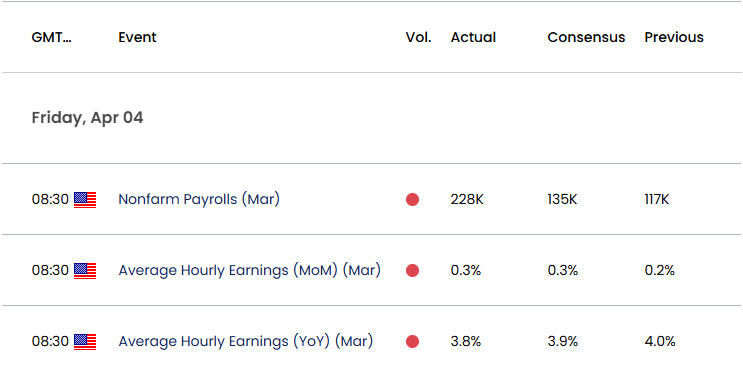Click the 4.0% previous value for Earnings YoY
Screen dimensions: 743x372
660,341
